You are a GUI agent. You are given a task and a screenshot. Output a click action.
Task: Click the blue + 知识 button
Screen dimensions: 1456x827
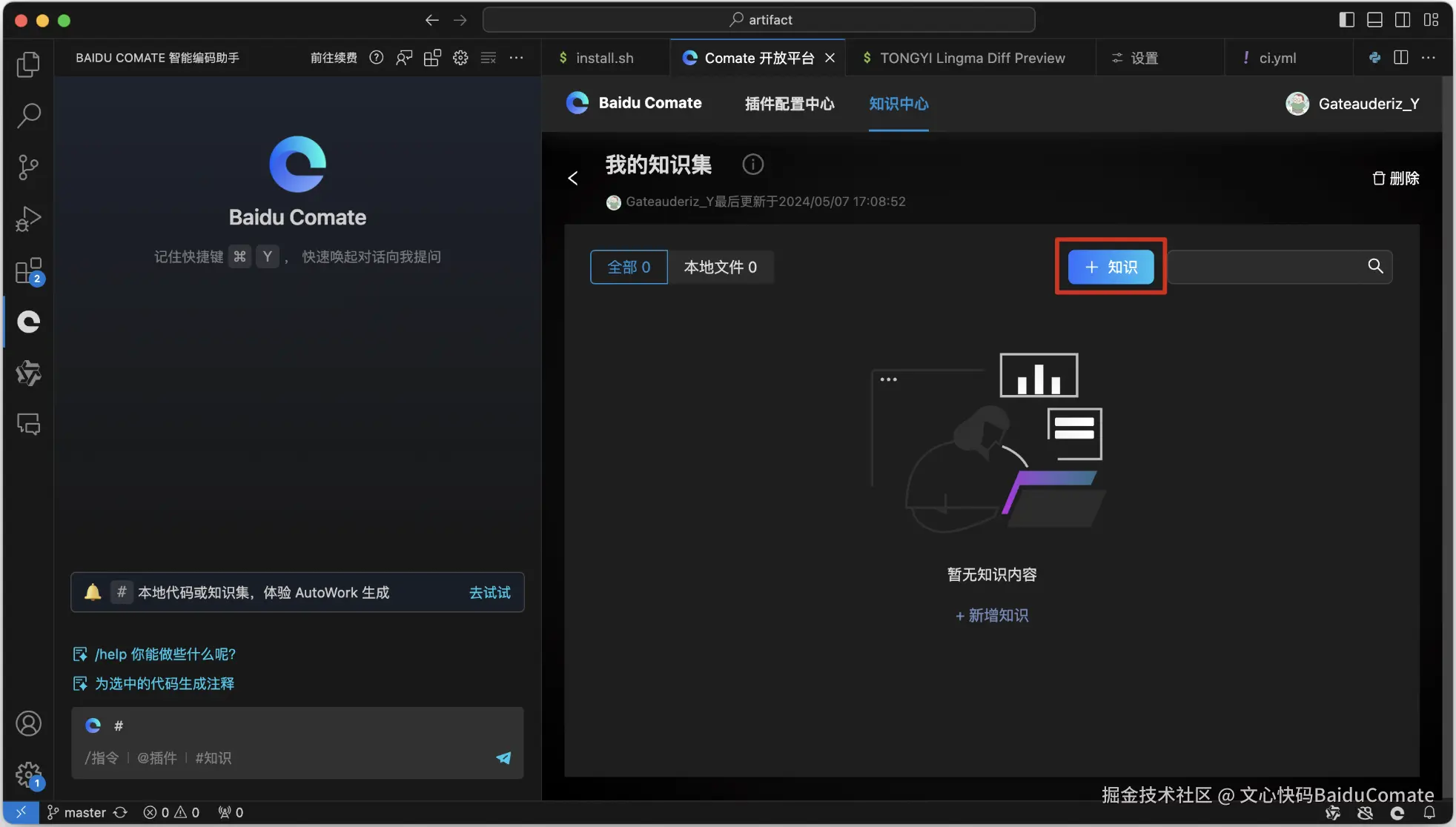1111,267
